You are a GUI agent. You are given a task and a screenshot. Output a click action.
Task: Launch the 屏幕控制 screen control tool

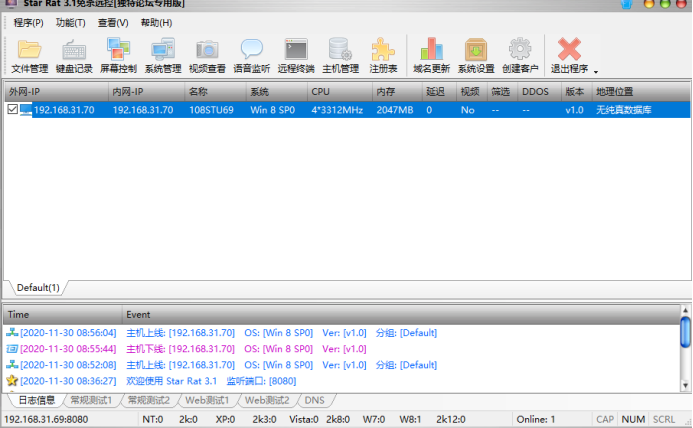pyautogui.click(x=118, y=56)
